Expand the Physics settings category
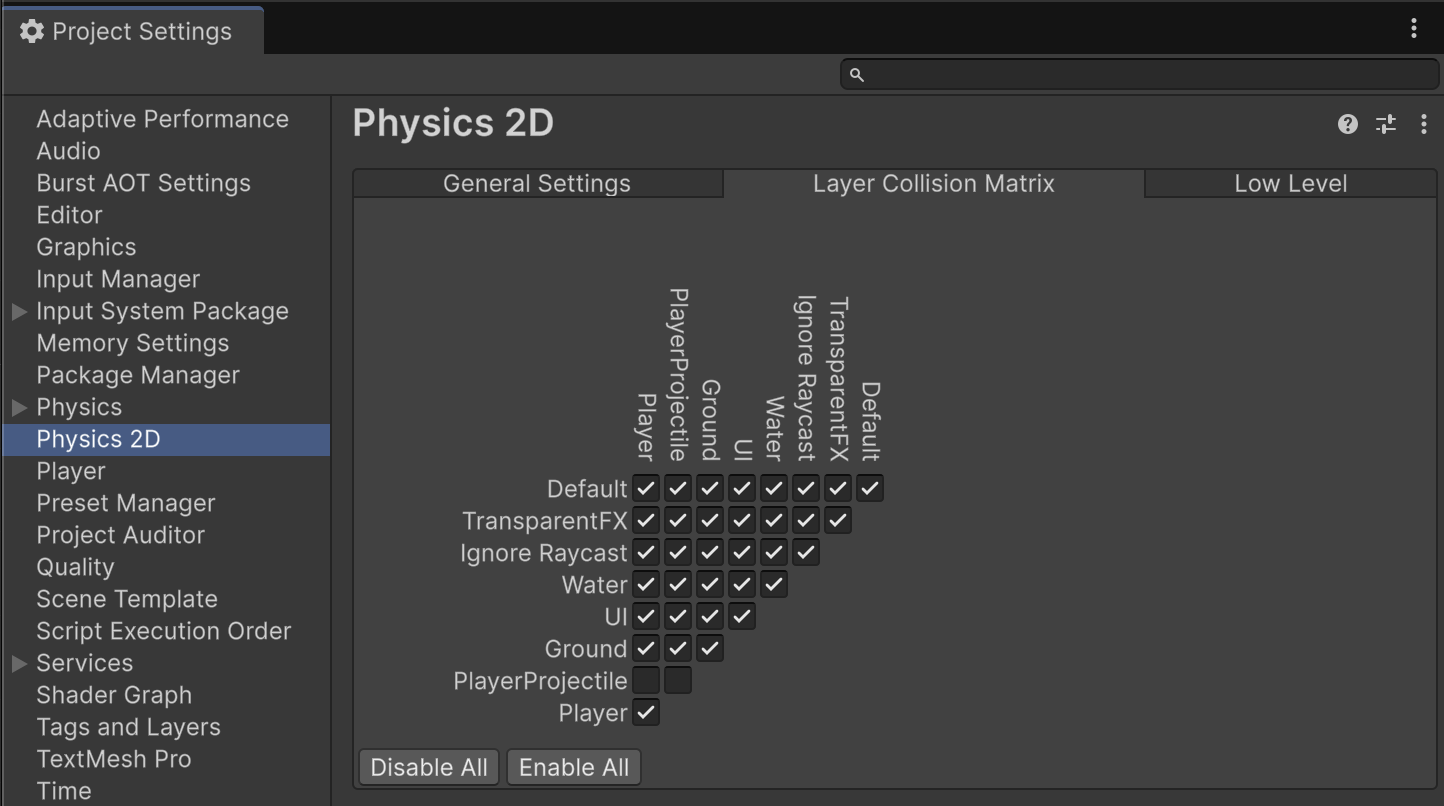Image resolution: width=1444 pixels, height=806 pixels. click(19, 408)
